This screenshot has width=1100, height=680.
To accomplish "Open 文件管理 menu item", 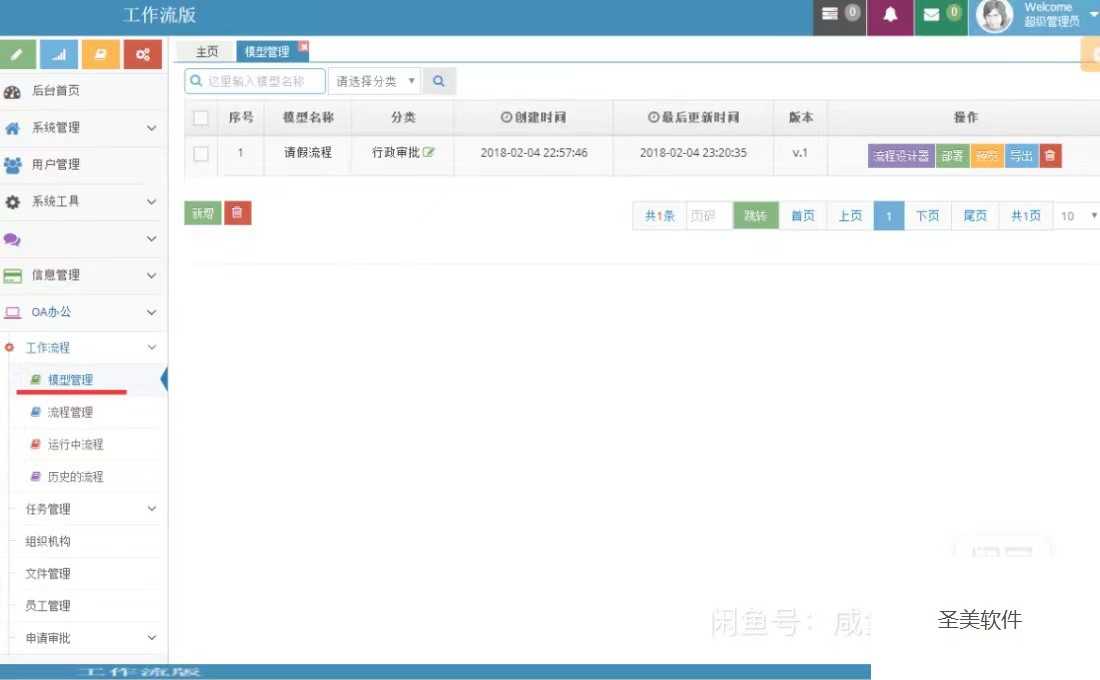I will [48, 573].
